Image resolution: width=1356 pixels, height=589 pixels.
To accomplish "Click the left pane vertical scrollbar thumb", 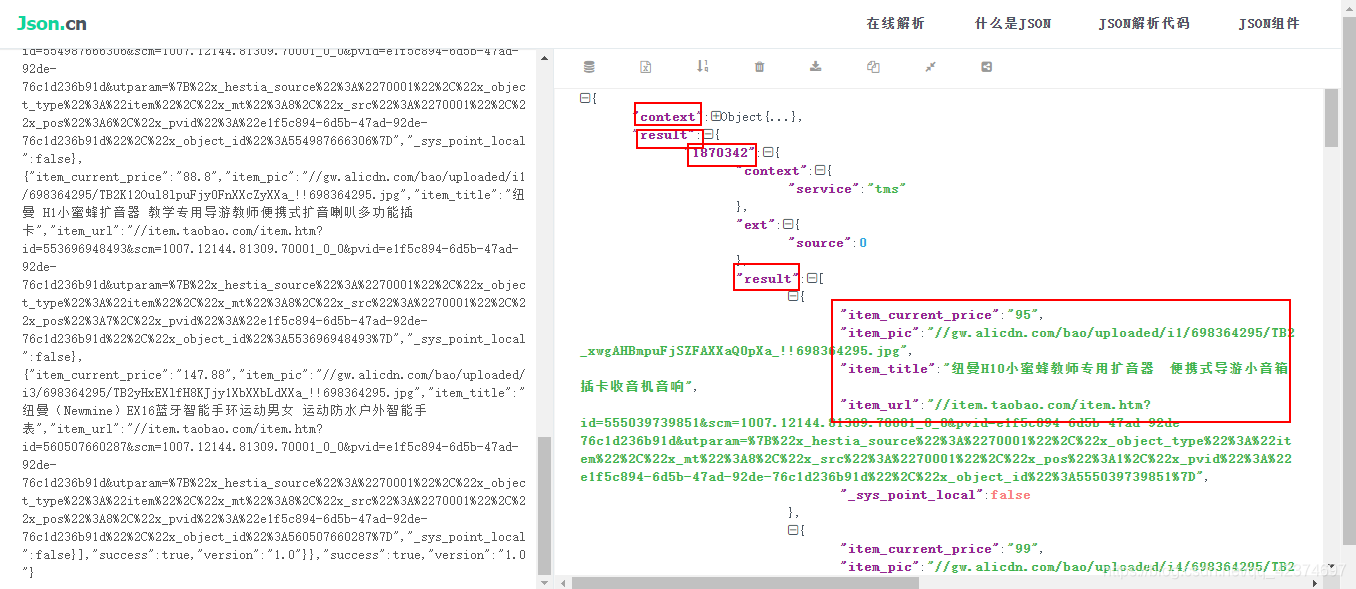I will click(x=544, y=505).
